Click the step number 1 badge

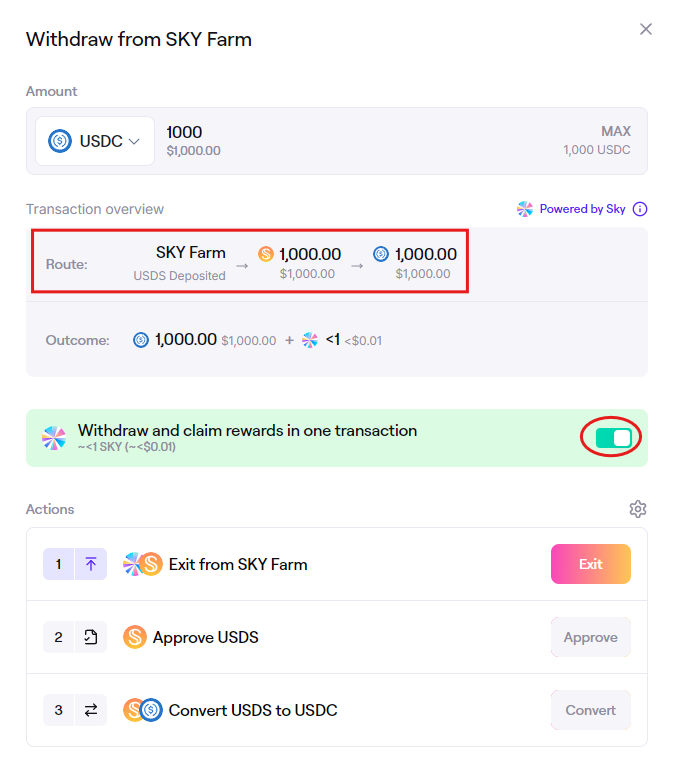pos(58,564)
